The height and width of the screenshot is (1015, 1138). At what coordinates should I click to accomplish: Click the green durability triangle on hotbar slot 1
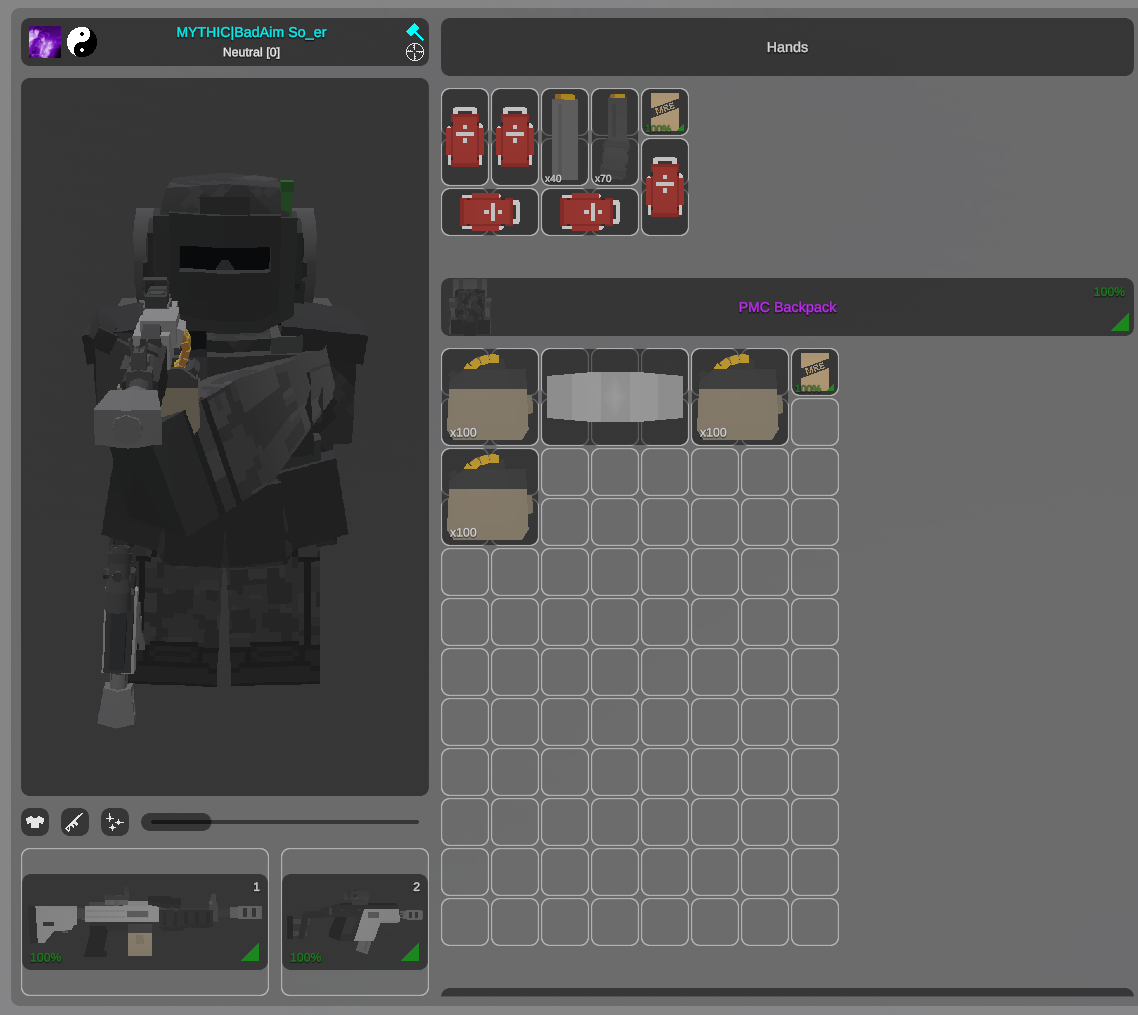click(x=250, y=953)
